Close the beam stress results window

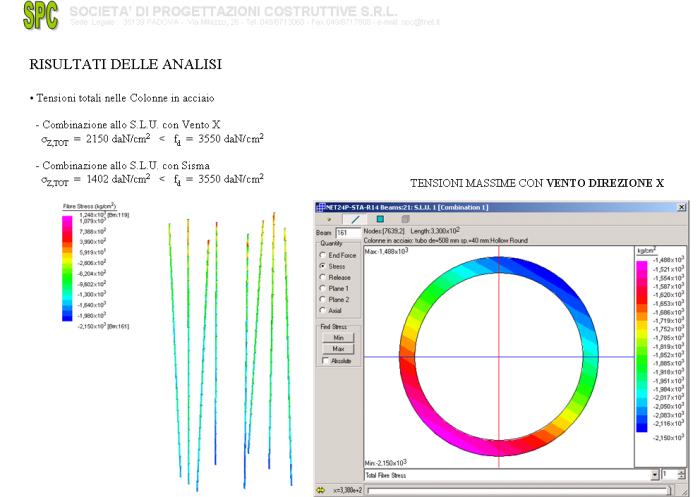pyautogui.click(x=681, y=205)
